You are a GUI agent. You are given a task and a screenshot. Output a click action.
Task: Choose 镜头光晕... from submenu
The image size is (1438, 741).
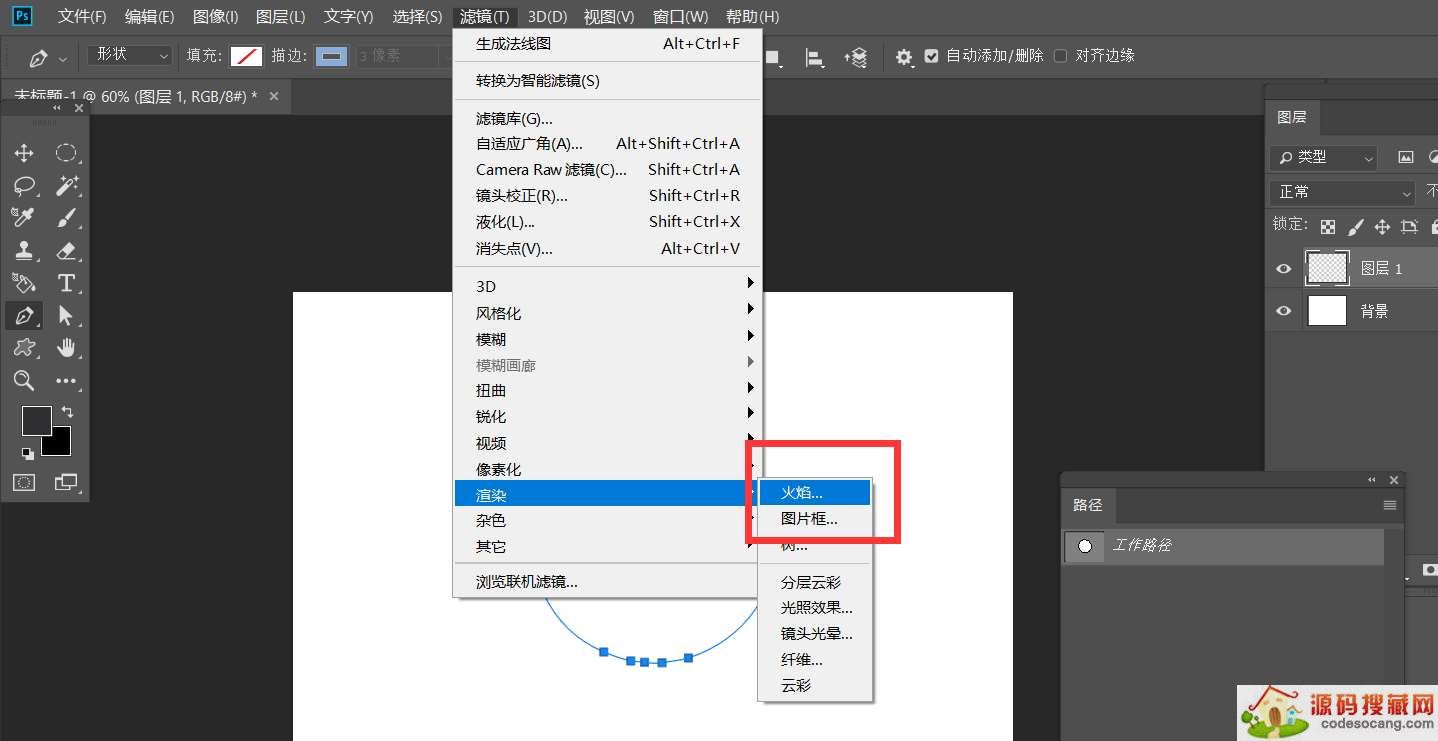click(x=815, y=633)
